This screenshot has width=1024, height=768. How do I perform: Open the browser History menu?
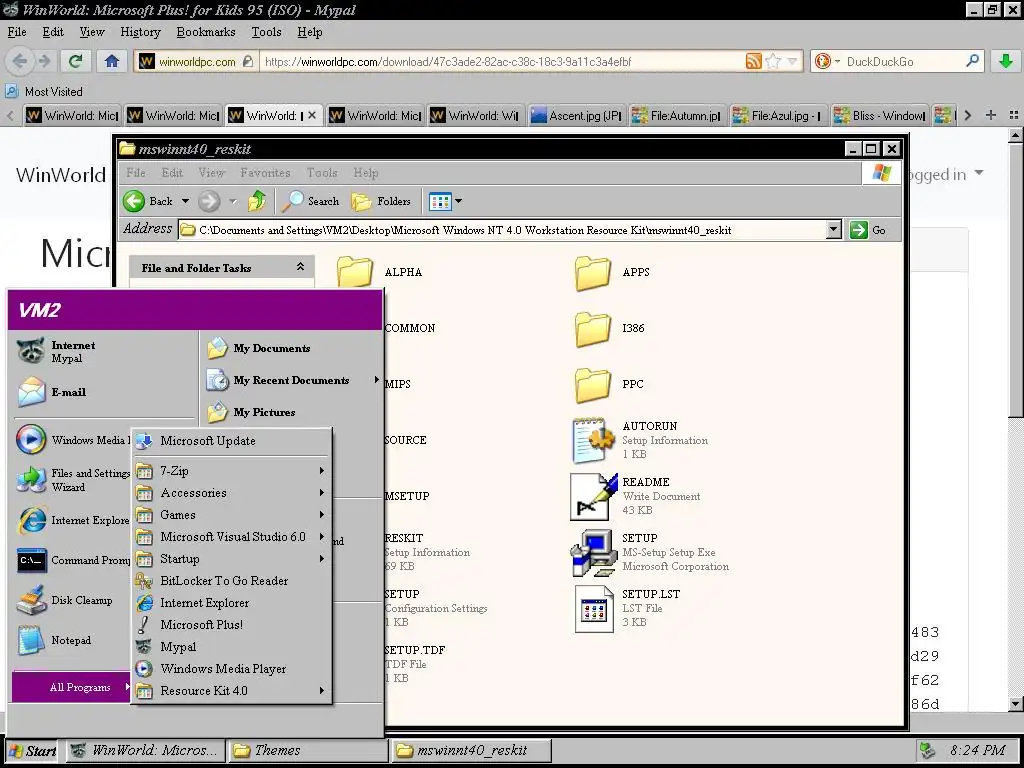pos(140,32)
